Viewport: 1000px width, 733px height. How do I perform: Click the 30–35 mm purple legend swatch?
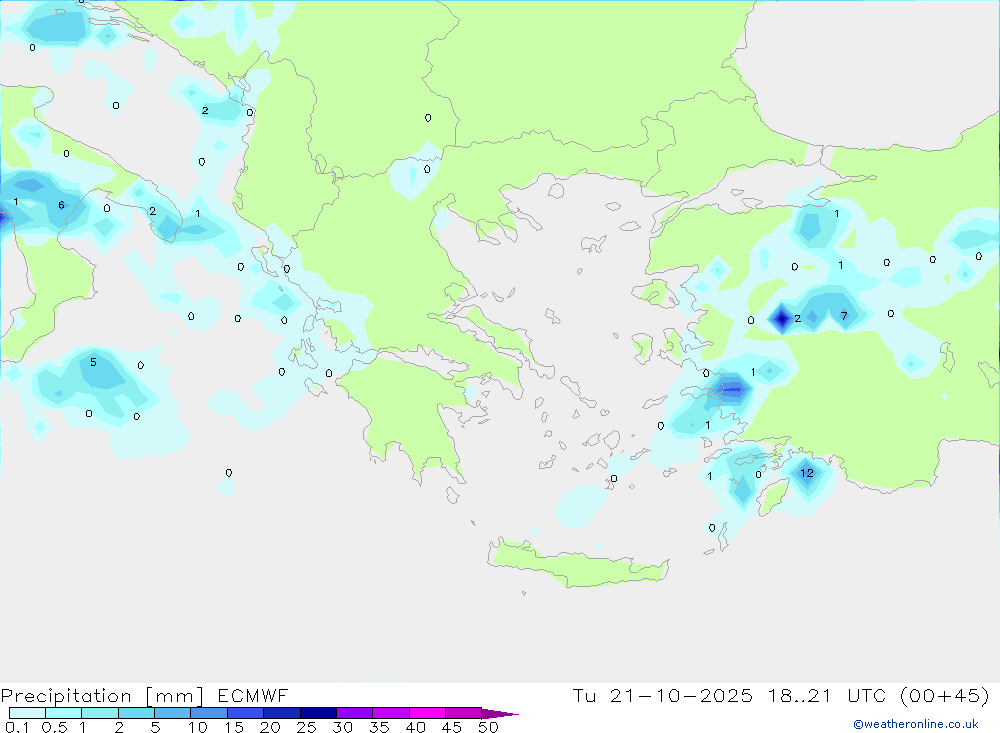(354, 713)
